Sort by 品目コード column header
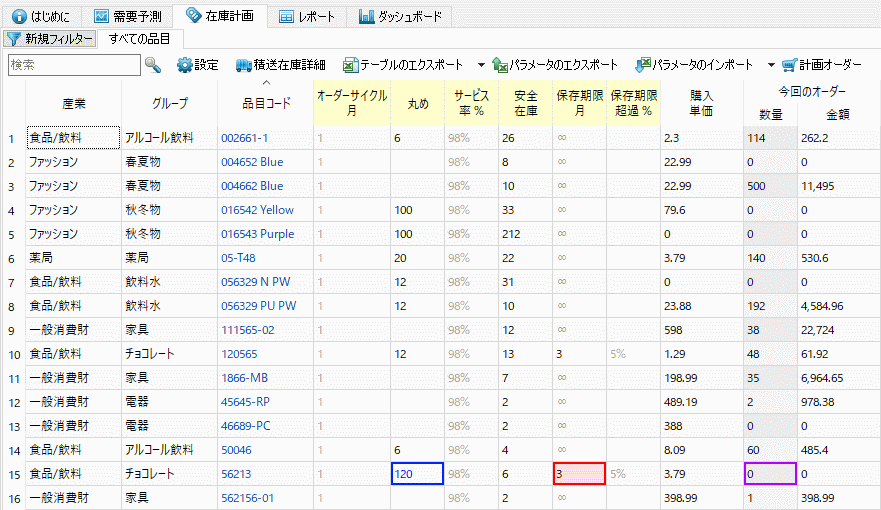The image size is (881, 510). (265, 103)
